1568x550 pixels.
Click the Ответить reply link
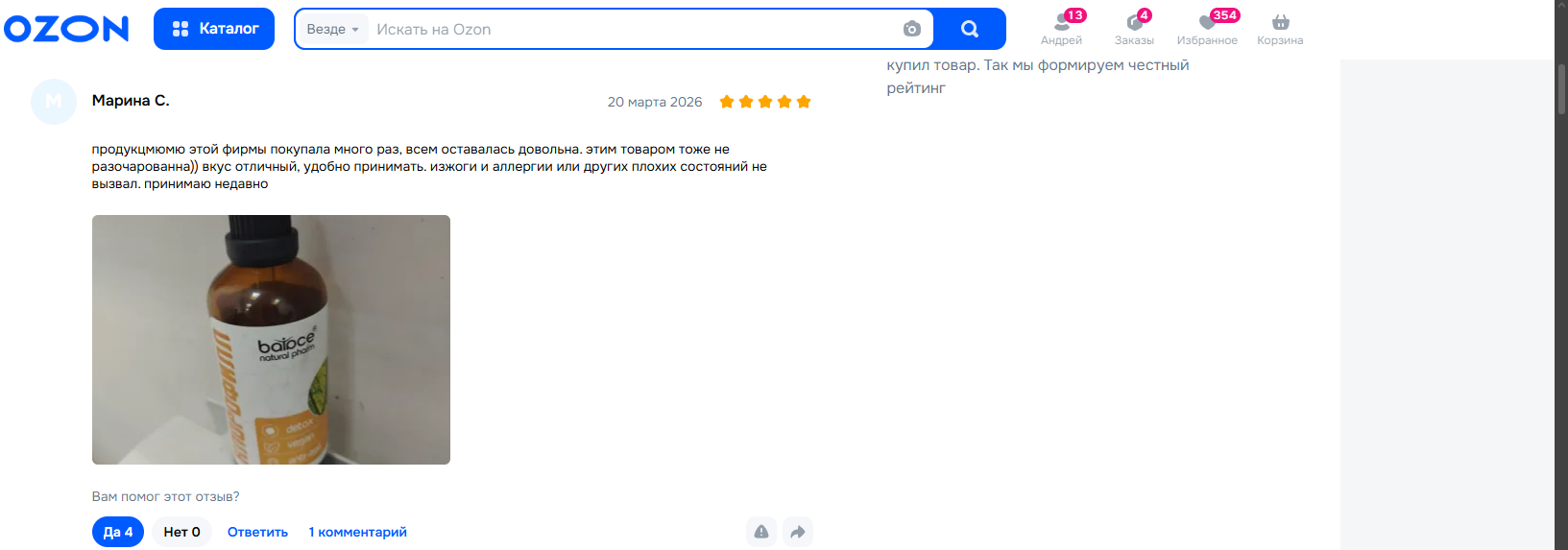pyautogui.click(x=257, y=532)
